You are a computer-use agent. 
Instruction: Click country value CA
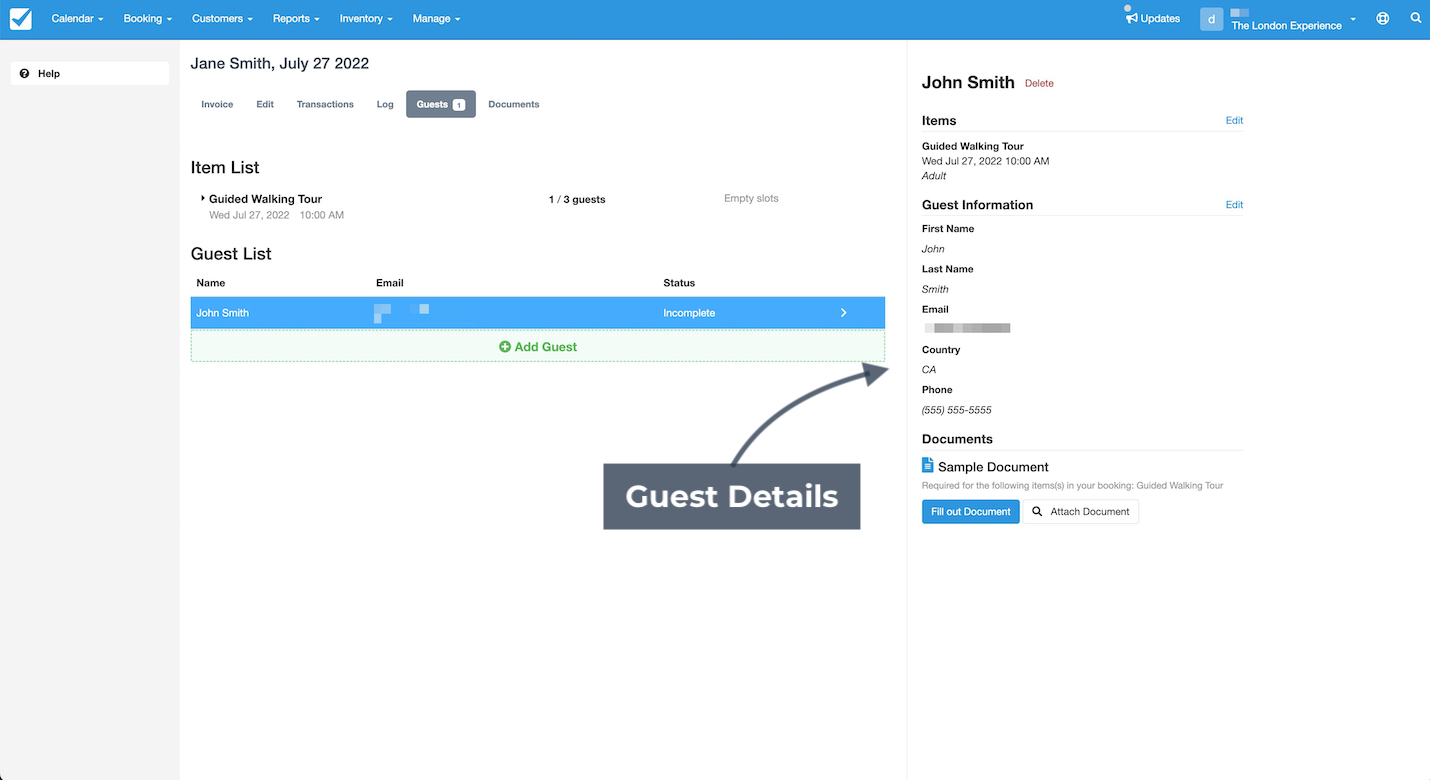click(x=929, y=370)
